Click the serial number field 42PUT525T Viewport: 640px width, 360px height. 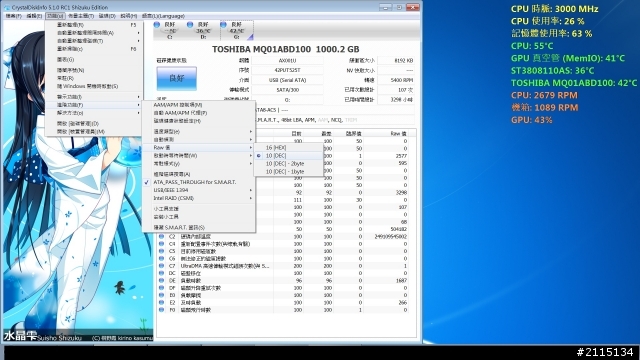point(287,70)
